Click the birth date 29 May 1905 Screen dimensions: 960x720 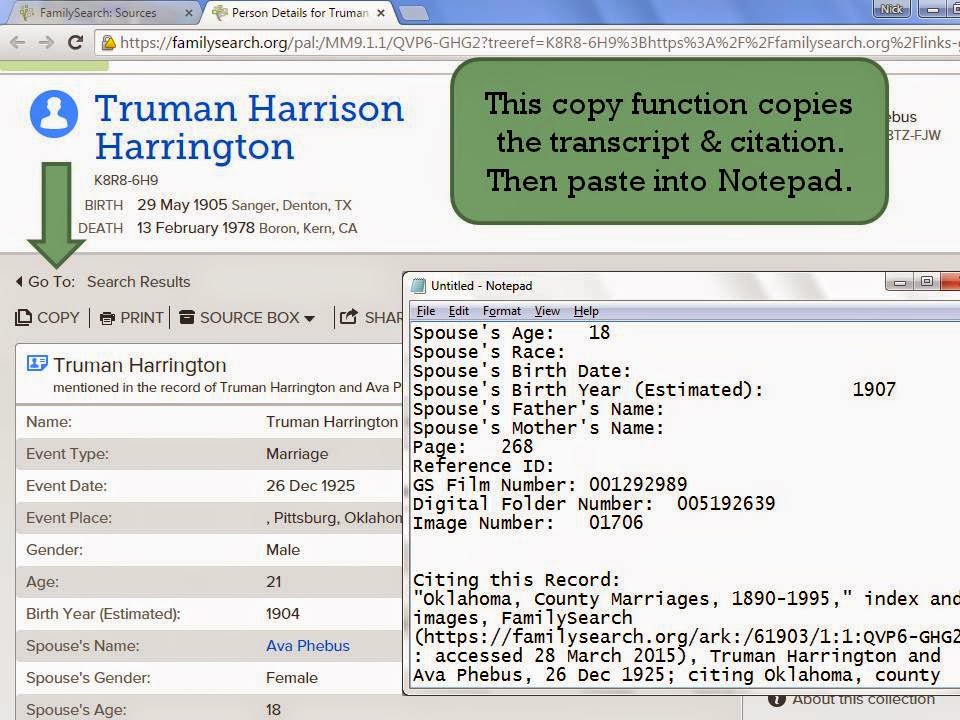pyautogui.click(x=182, y=204)
